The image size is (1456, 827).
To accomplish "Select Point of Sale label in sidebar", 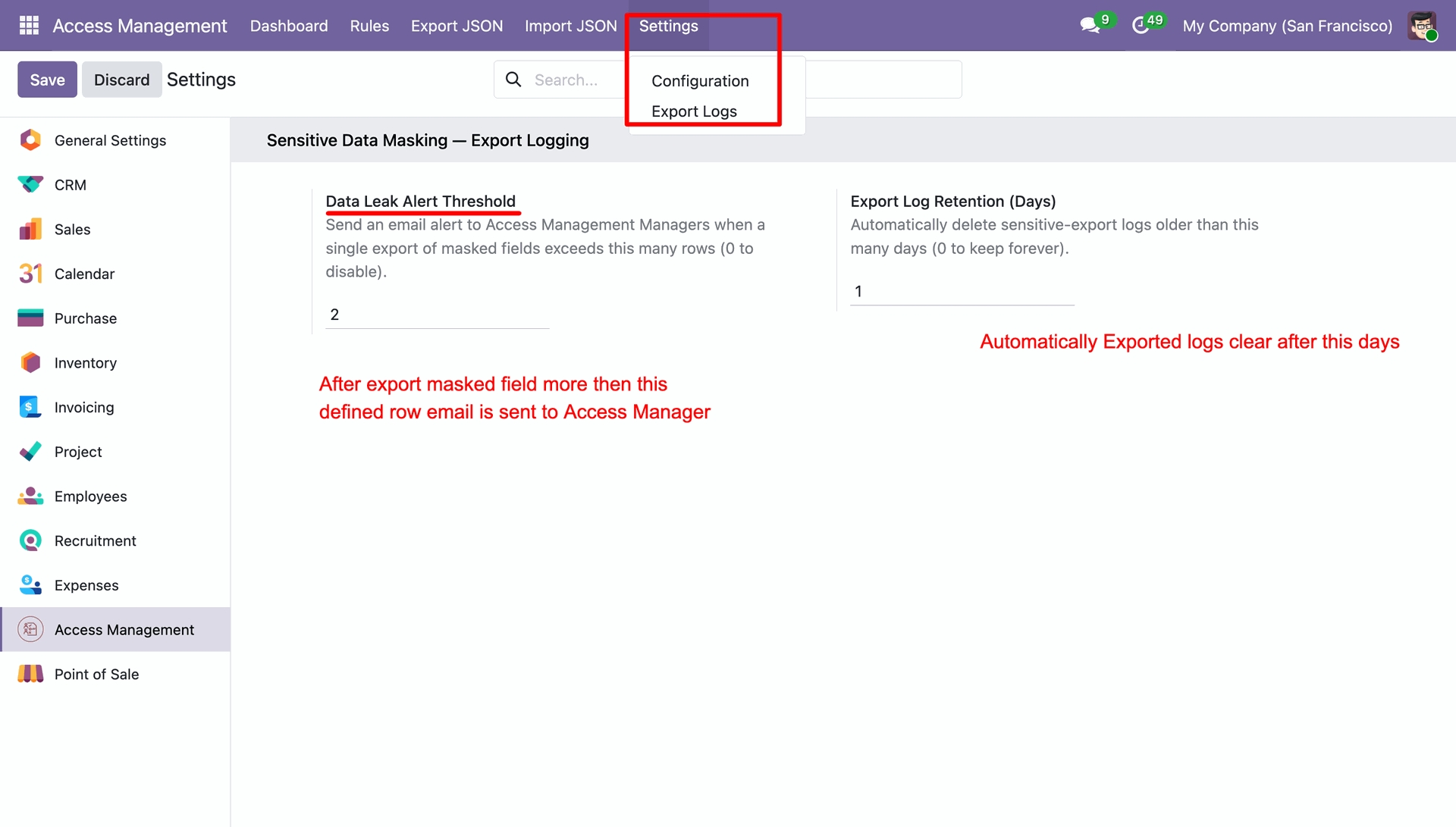I will tap(96, 675).
